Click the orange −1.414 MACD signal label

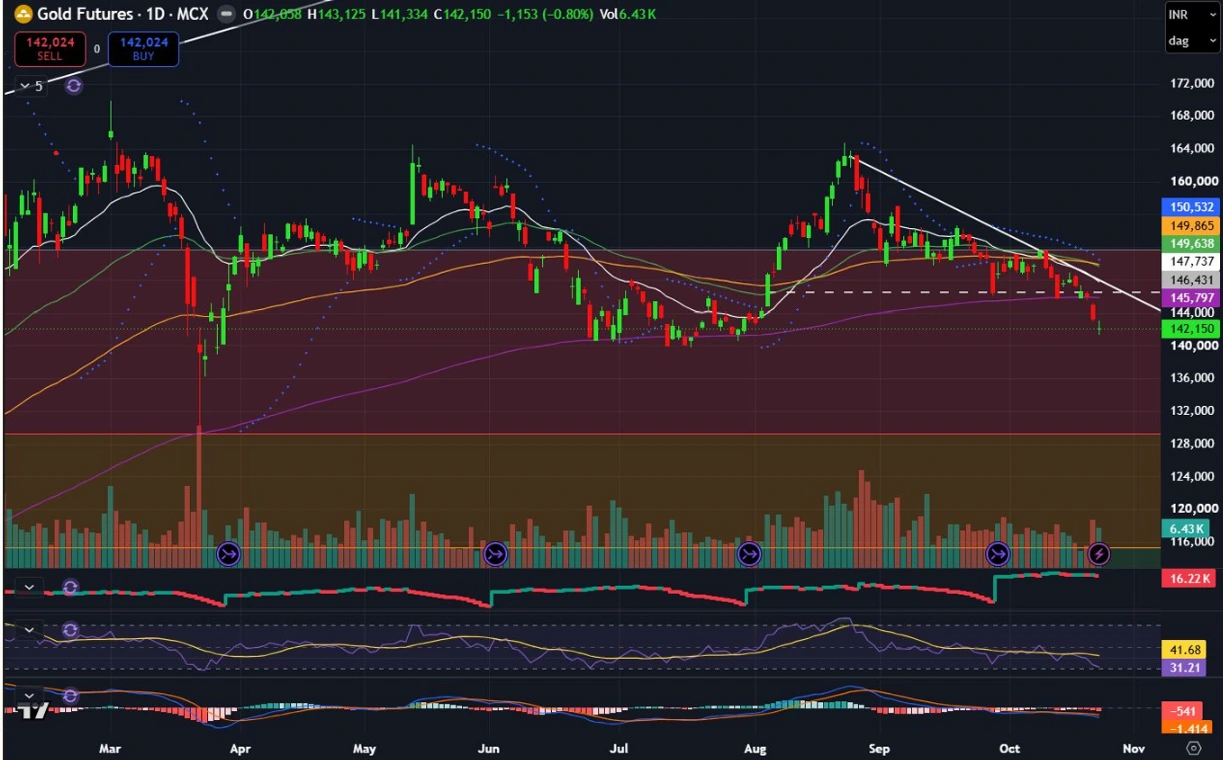(1189, 728)
